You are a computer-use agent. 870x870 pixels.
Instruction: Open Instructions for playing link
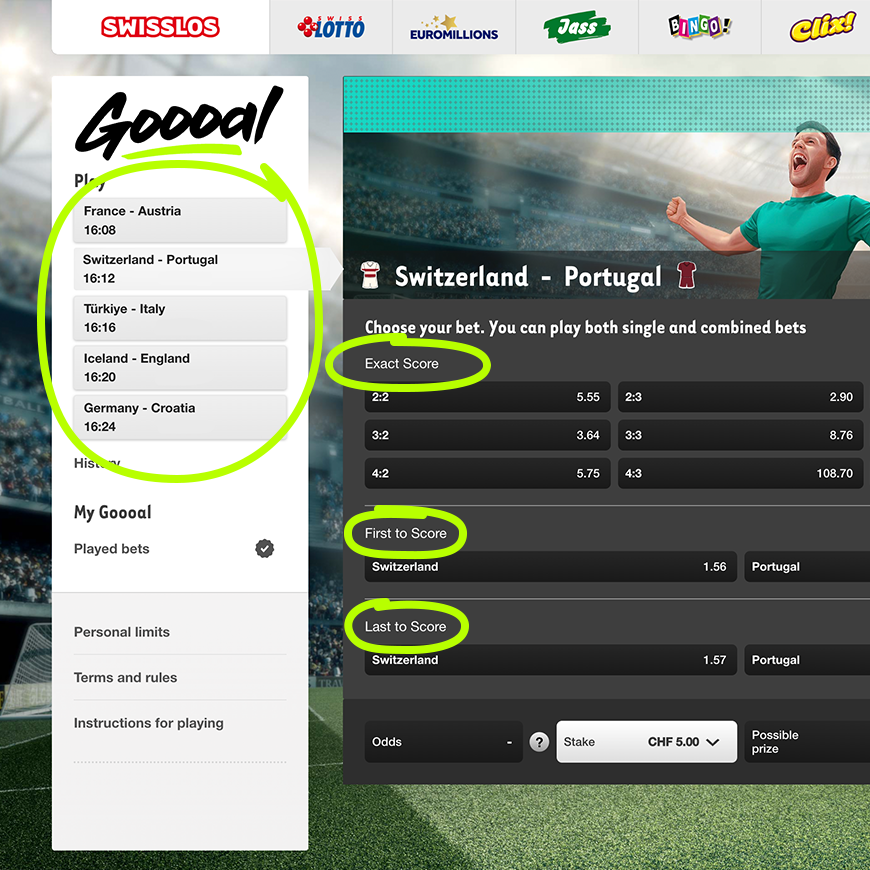click(149, 723)
